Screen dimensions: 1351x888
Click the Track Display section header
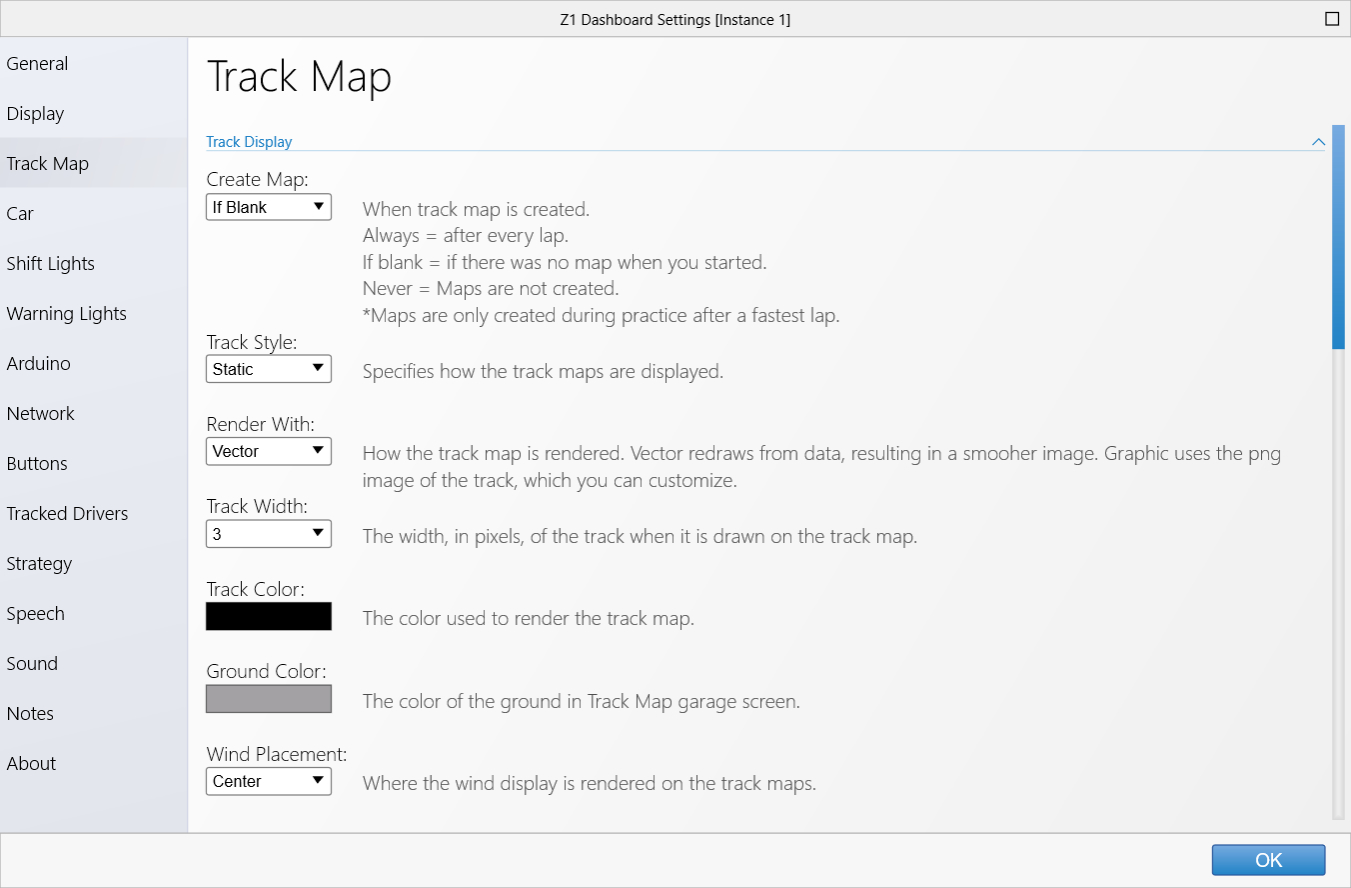pos(249,142)
